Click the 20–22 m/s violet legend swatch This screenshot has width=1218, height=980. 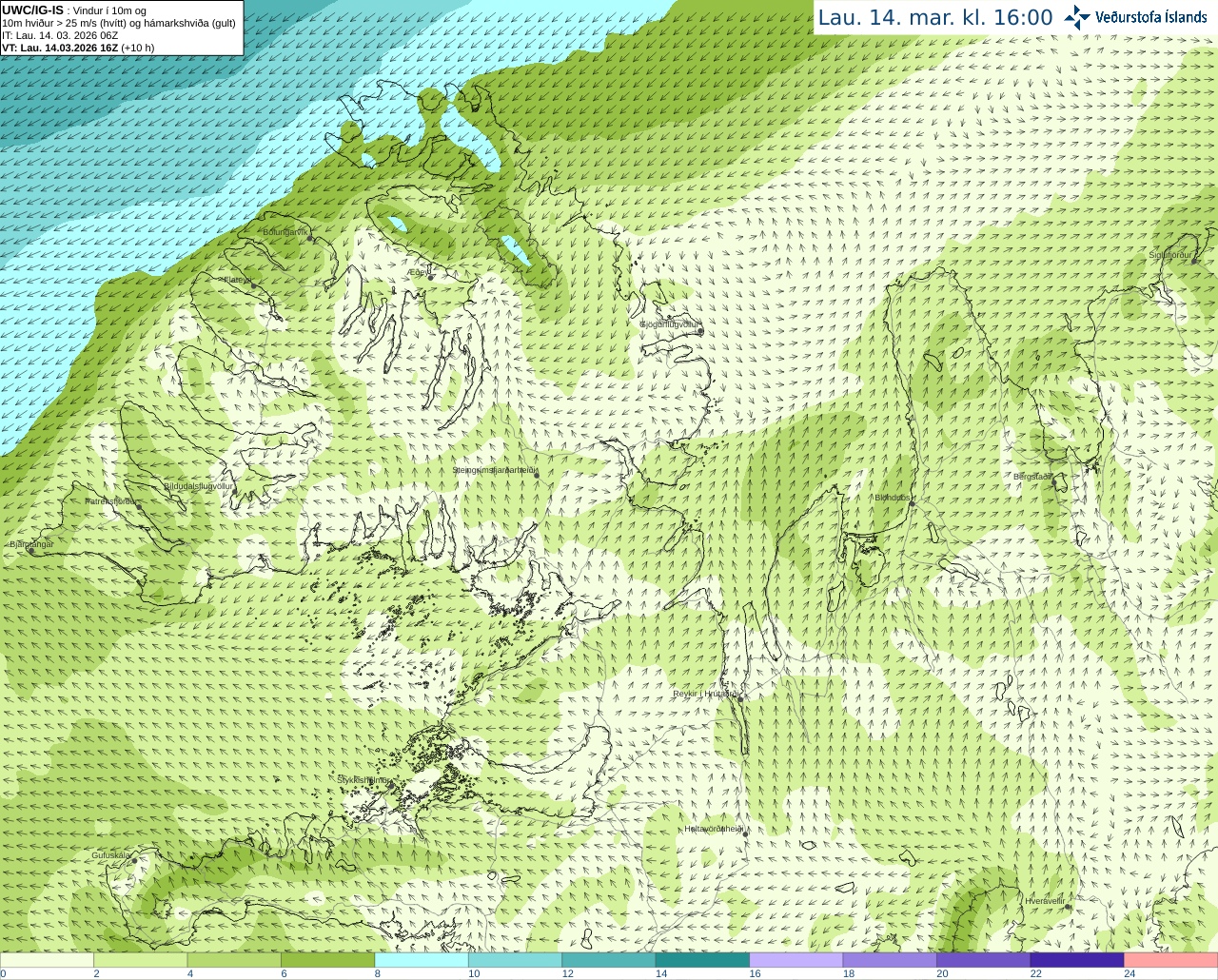coord(984,960)
